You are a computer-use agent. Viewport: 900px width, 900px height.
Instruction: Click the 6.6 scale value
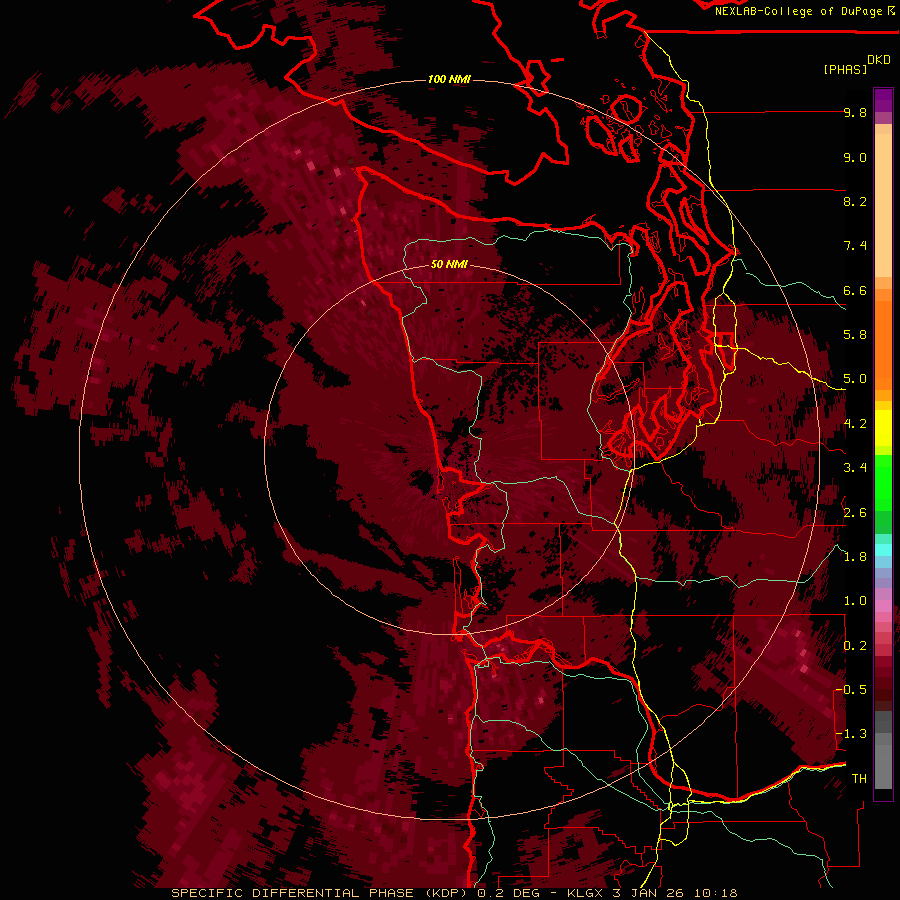point(855,290)
